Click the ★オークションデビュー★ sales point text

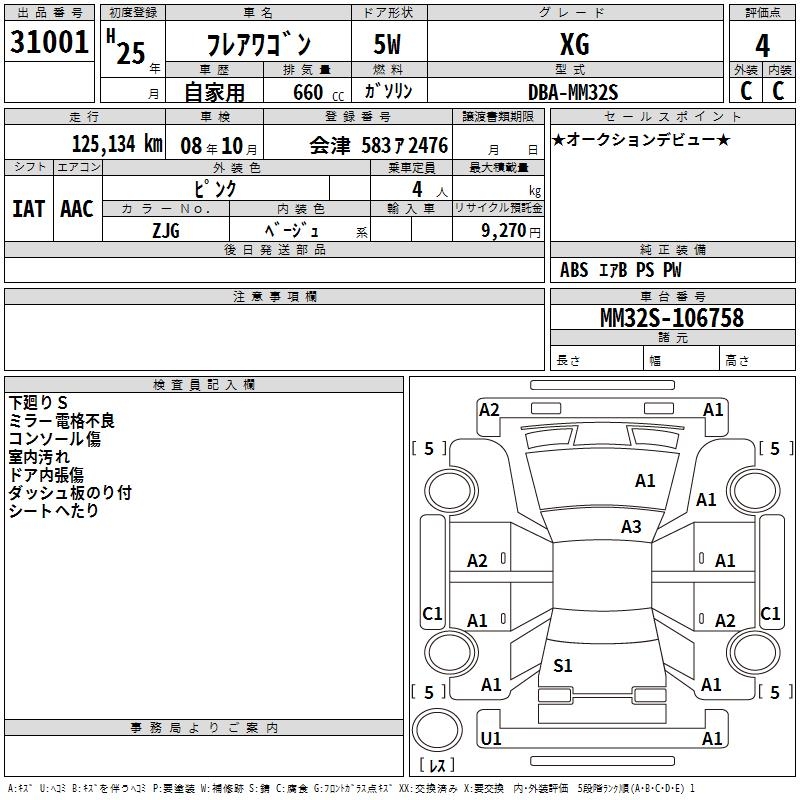point(641,139)
